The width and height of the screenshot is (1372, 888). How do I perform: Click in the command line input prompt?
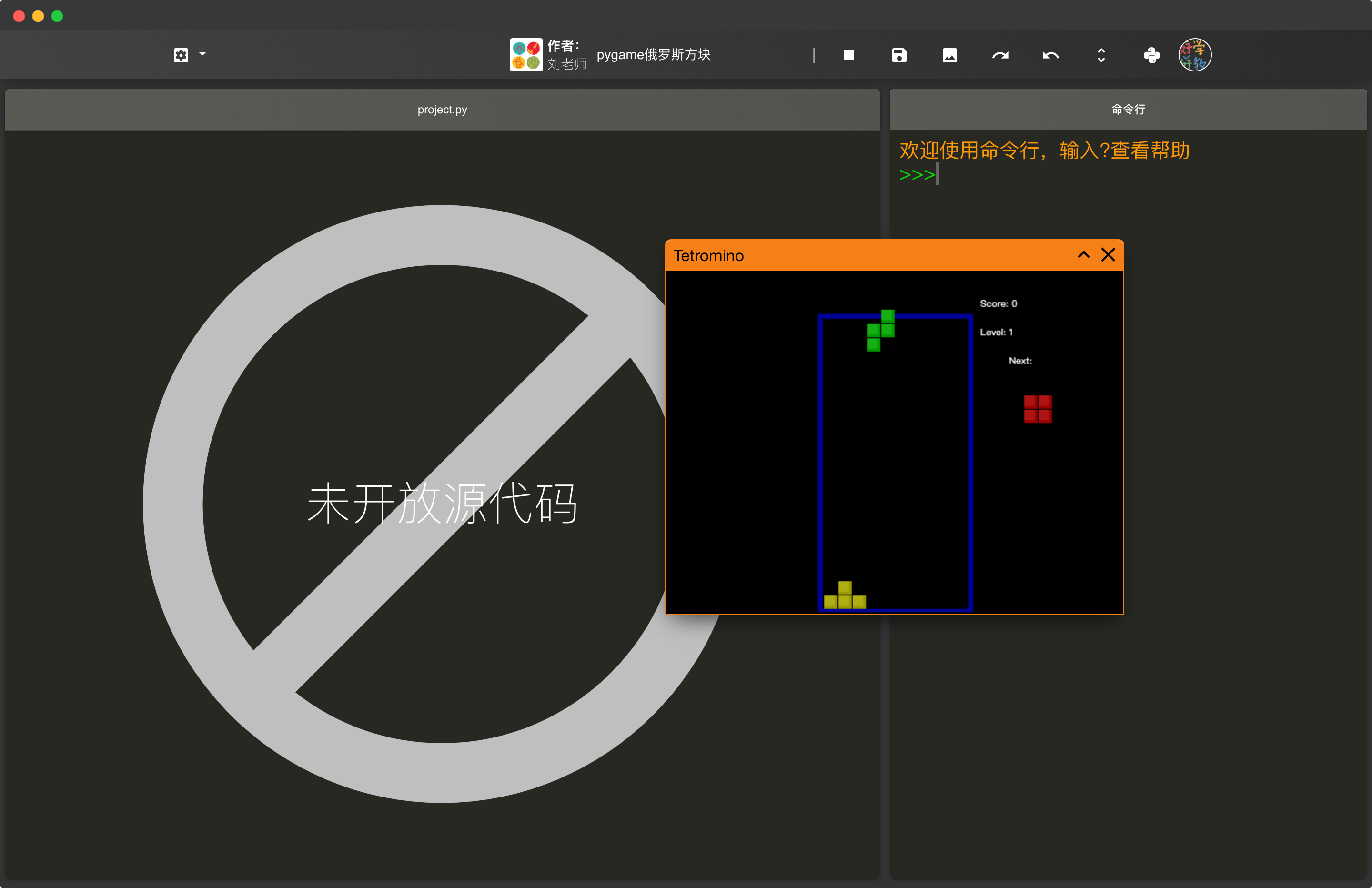tap(980, 174)
